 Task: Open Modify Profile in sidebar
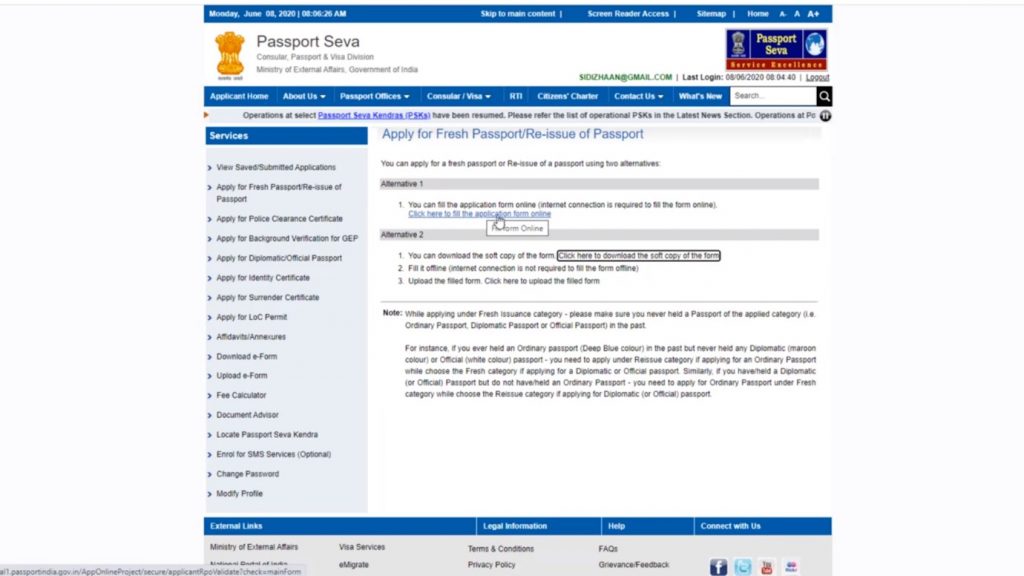click(x=240, y=494)
